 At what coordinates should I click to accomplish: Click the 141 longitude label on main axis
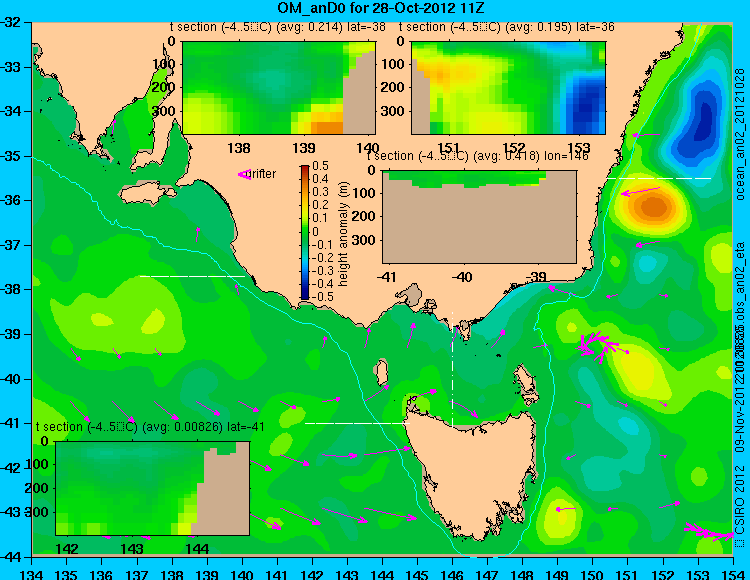pyautogui.click(x=277, y=573)
